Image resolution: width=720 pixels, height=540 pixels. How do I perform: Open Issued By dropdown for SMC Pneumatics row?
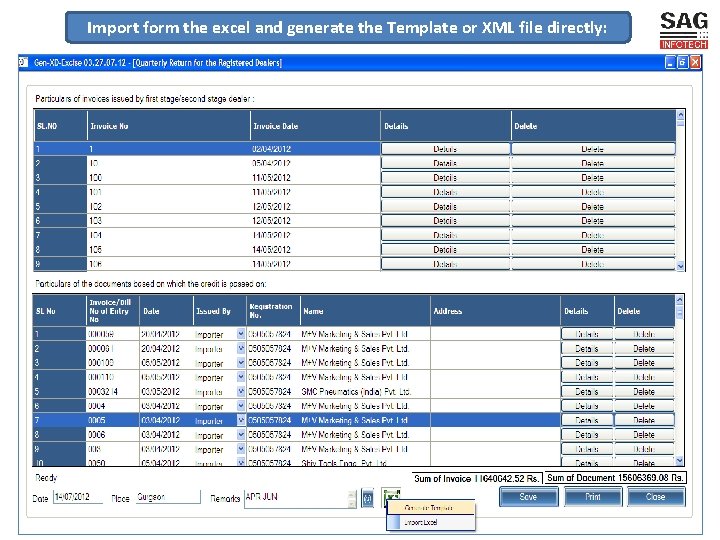point(241,392)
